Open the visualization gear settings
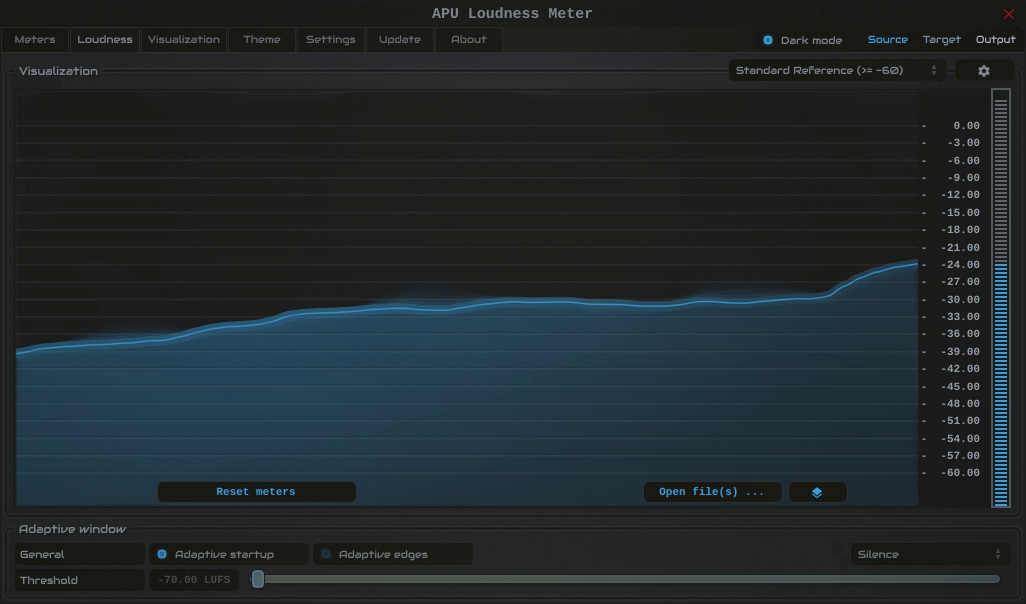 [984, 71]
